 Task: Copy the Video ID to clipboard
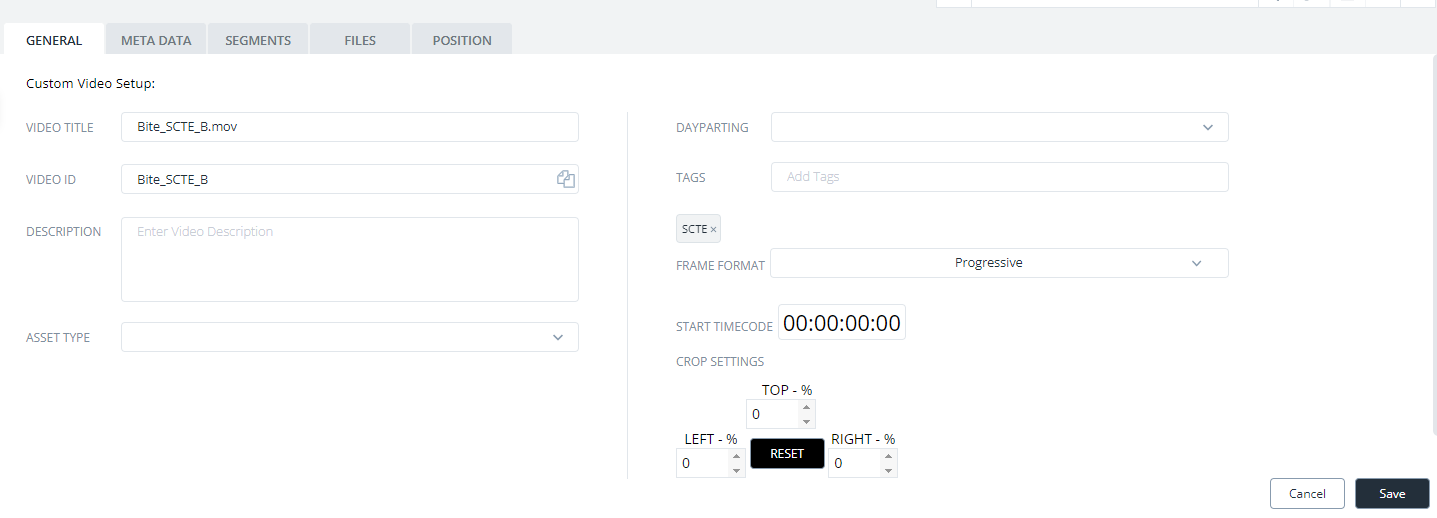coord(566,179)
